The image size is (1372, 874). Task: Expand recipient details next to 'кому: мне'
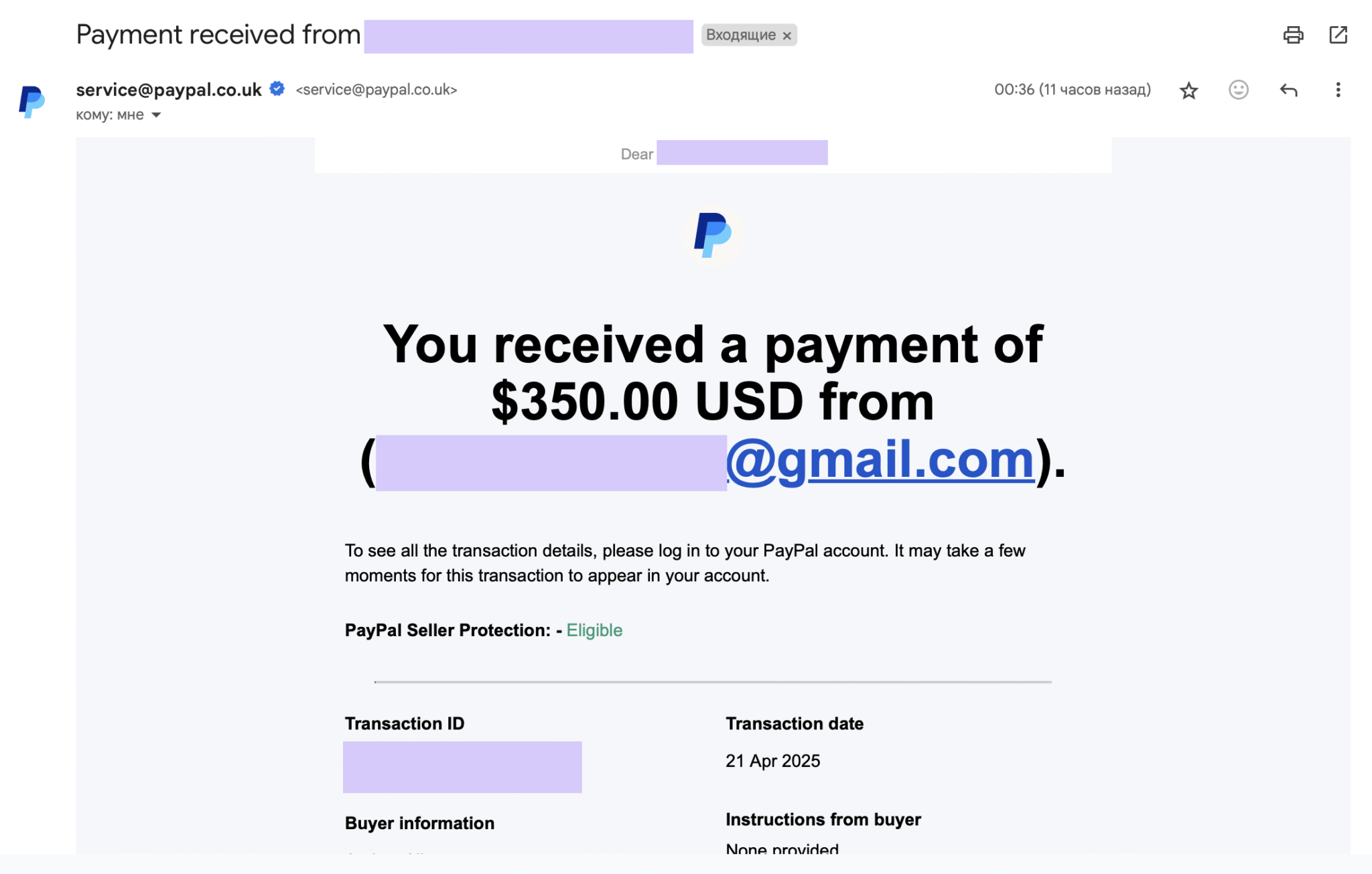(x=156, y=115)
